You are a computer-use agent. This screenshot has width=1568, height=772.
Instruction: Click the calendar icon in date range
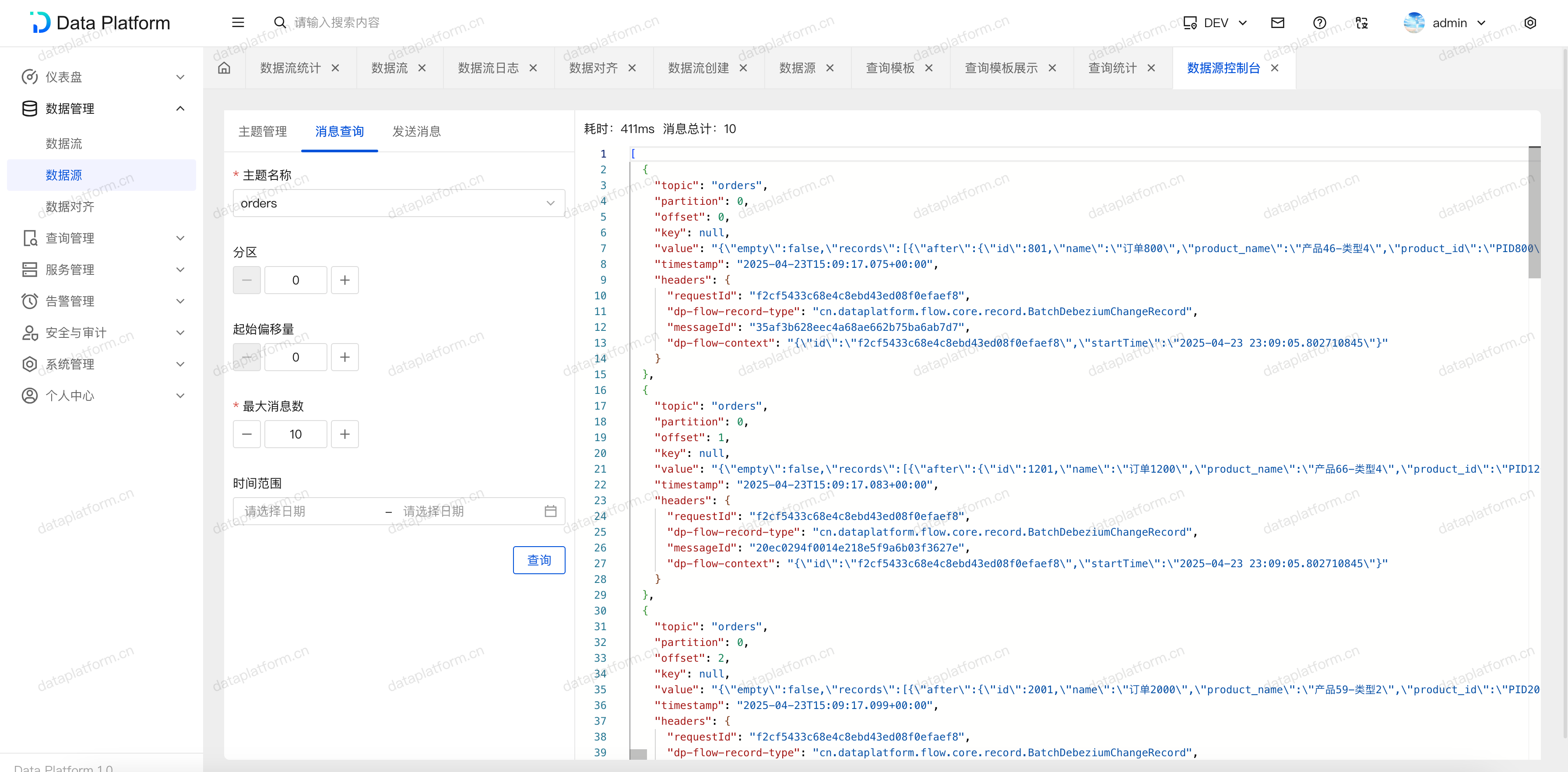[x=550, y=511]
